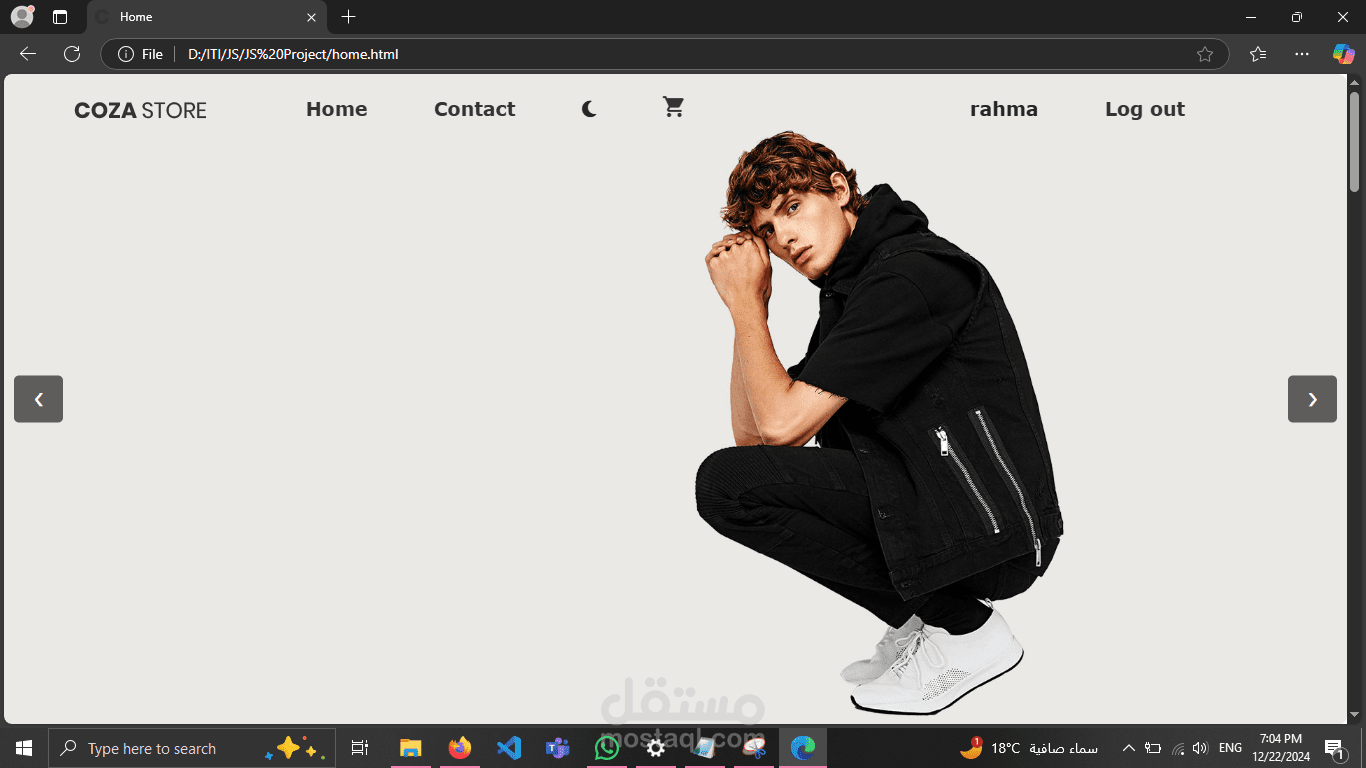Adjust volume via speaker tray icon
Screen dimensions: 1366x768
pyautogui.click(x=1201, y=748)
